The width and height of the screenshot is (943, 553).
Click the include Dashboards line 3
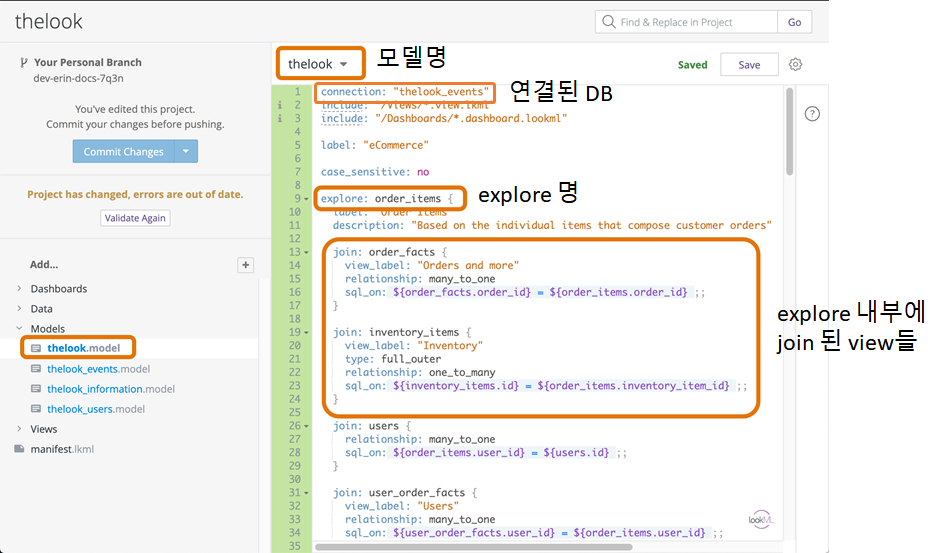(444, 118)
